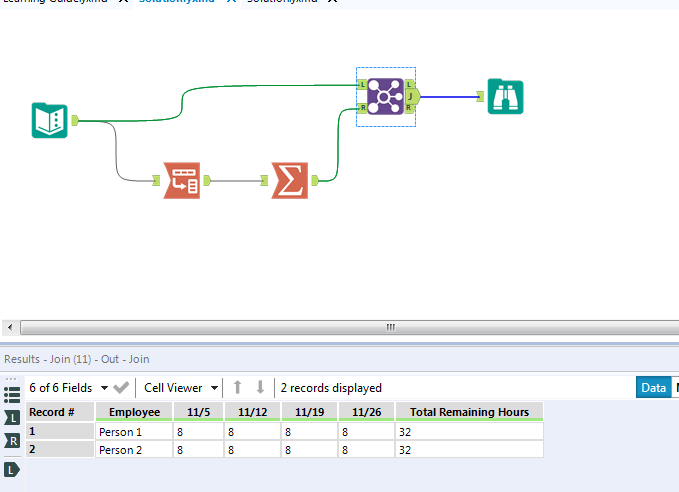The height and width of the screenshot is (492, 679).
Task: Click Person 1's Total Remaining Hours value 32
Action: (x=469, y=432)
